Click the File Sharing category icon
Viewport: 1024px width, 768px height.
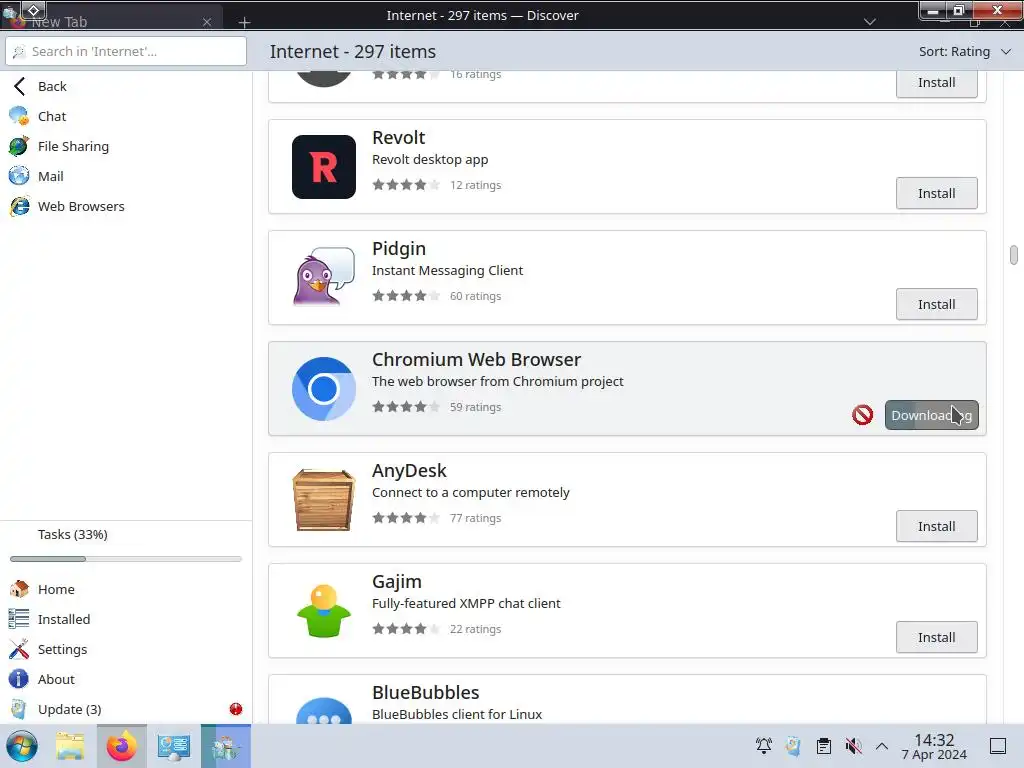(x=19, y=146)
